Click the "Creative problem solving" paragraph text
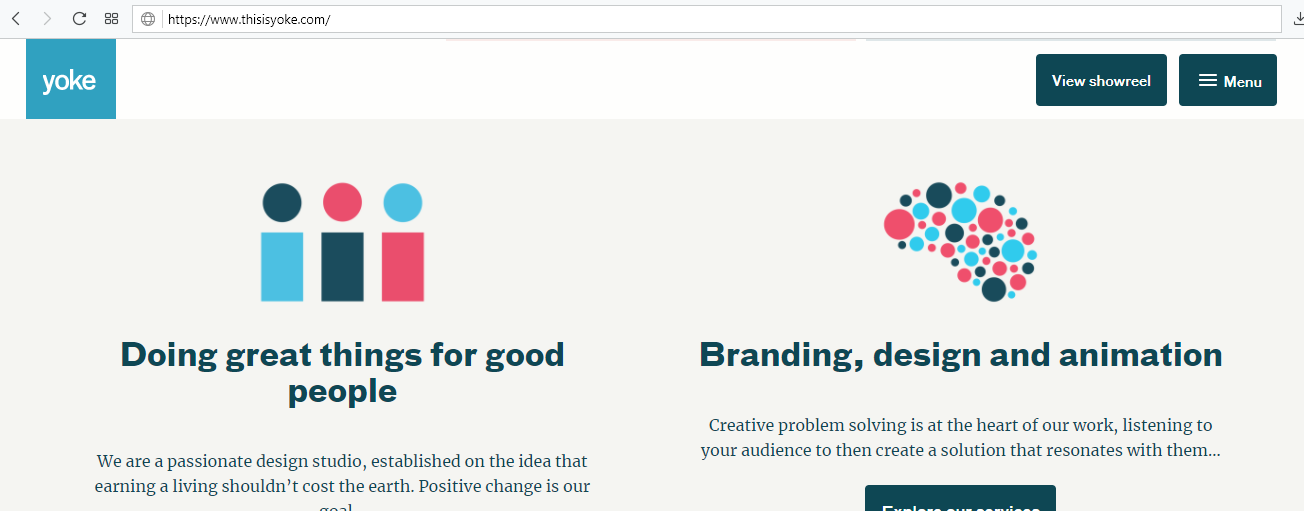 pos(960,437)
